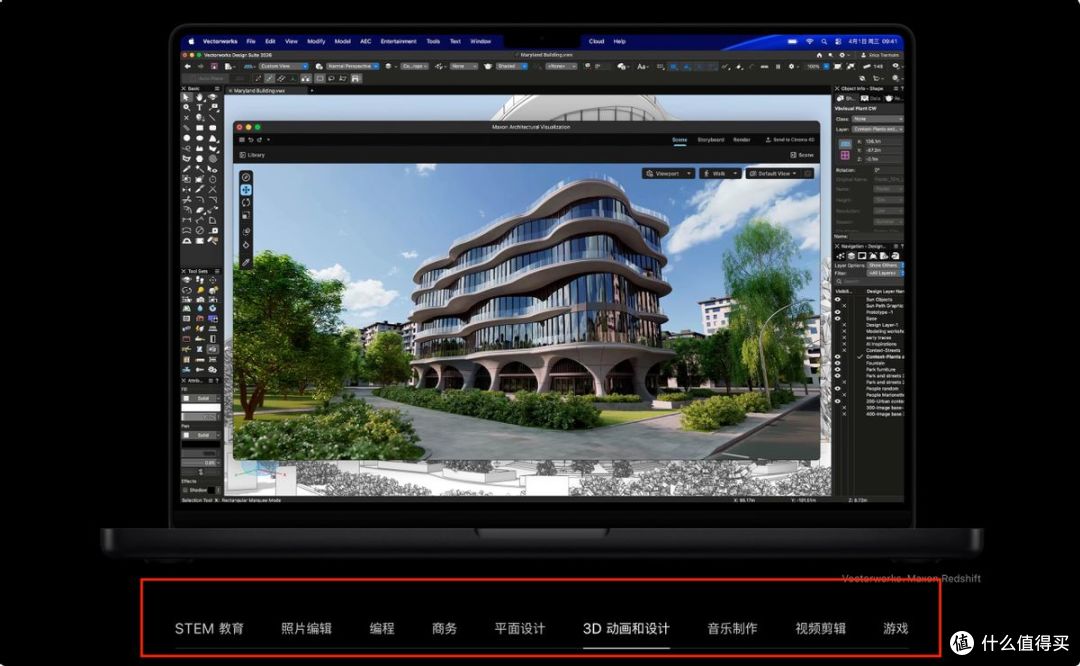
Task: Show the Sun Path Graphic layer
Action: click(844, 306)
